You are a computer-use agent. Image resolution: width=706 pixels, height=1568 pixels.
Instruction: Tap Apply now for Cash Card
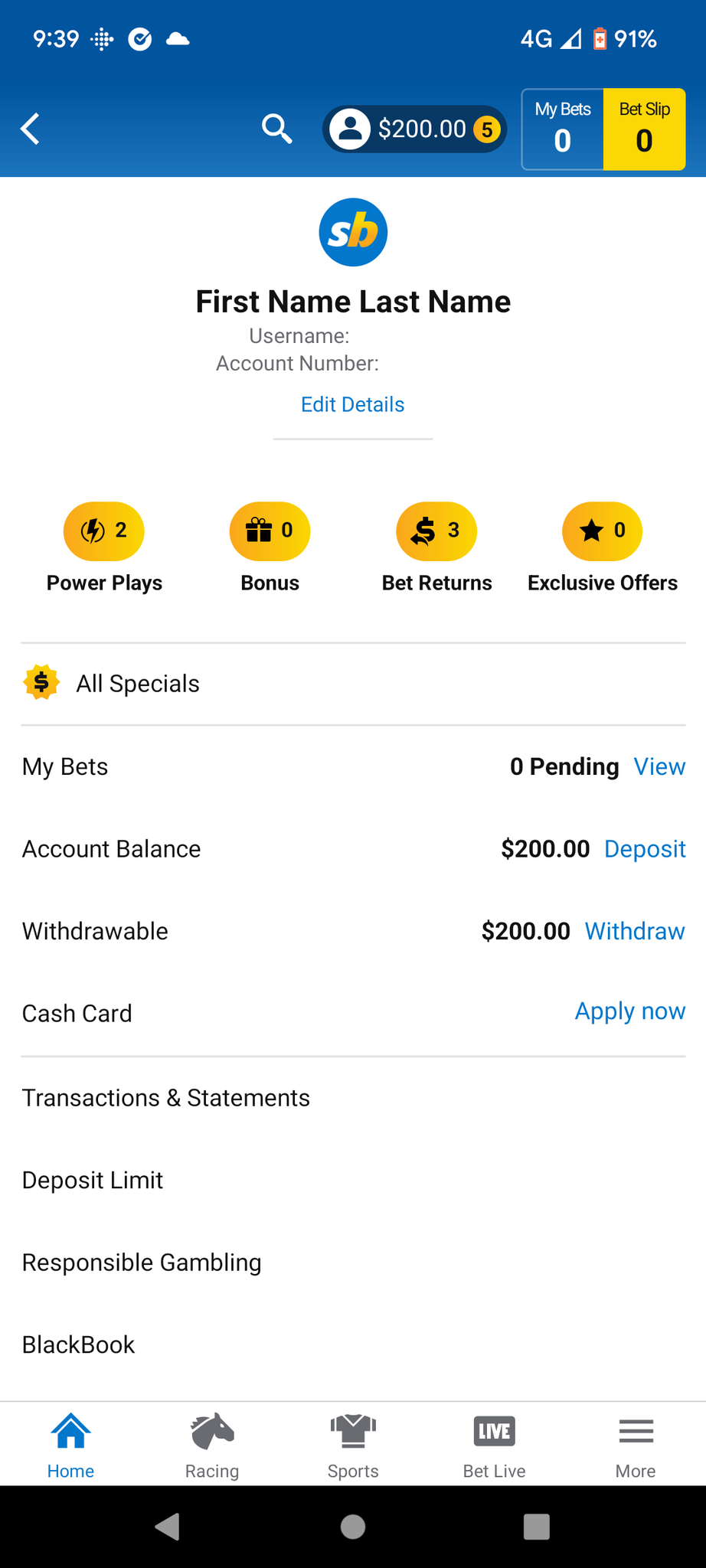629,1011
